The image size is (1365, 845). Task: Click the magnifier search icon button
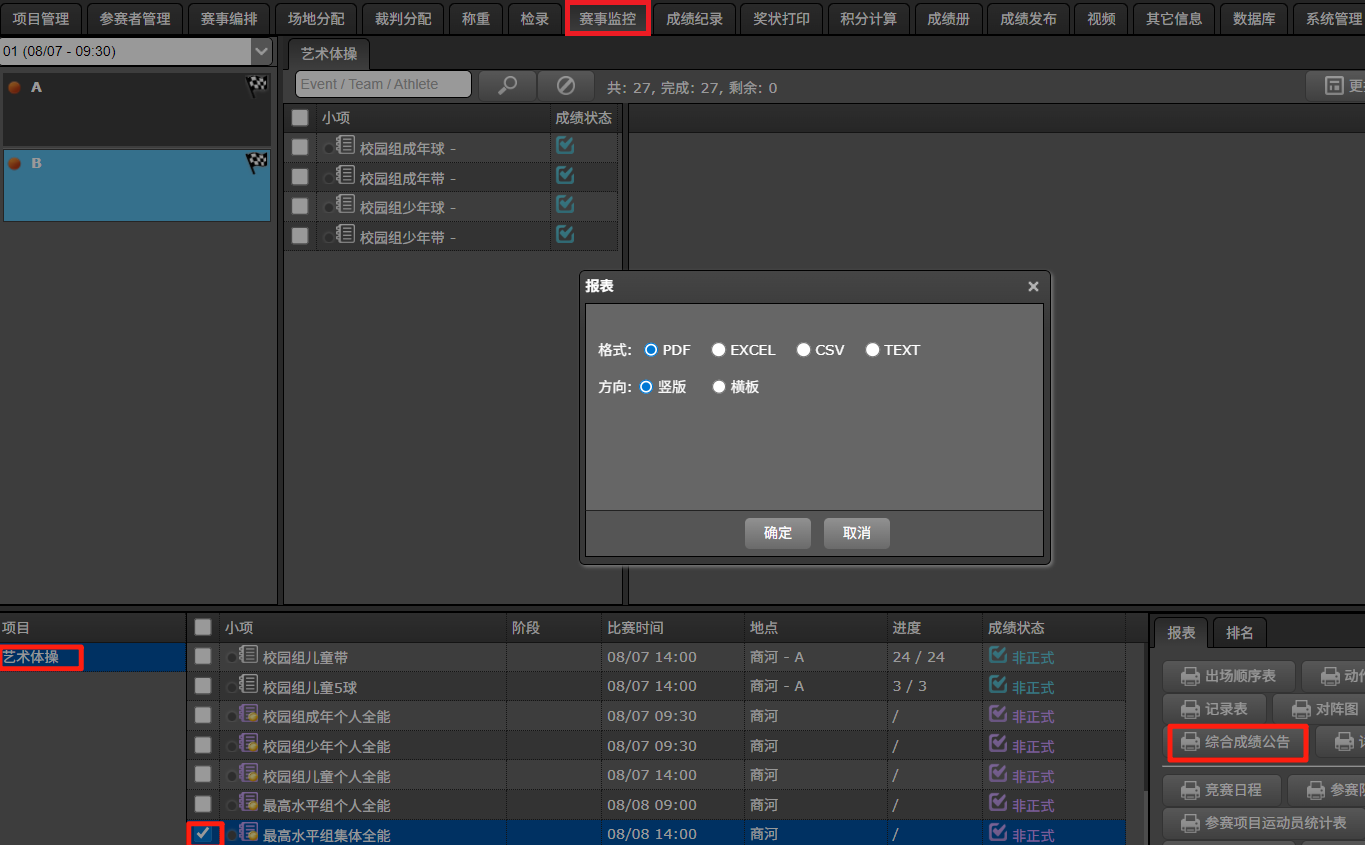[508, 85]
